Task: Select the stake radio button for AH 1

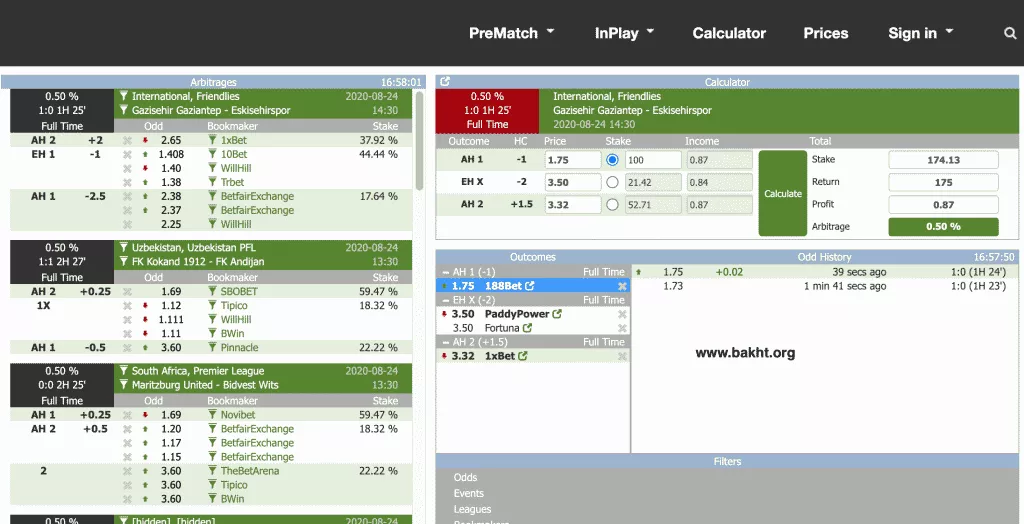Action: coord(613,160)
